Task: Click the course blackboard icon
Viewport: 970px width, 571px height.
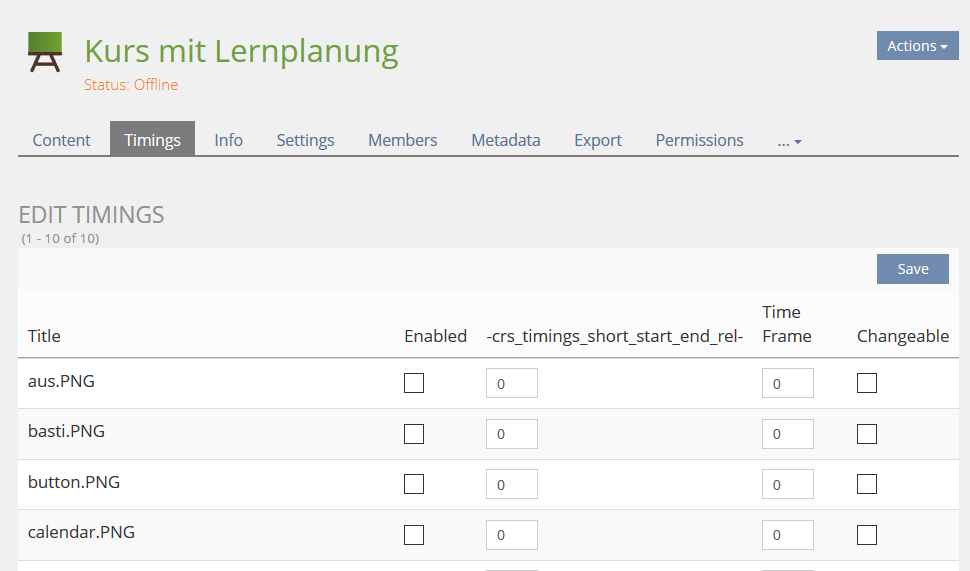Action: pos(44,52)
